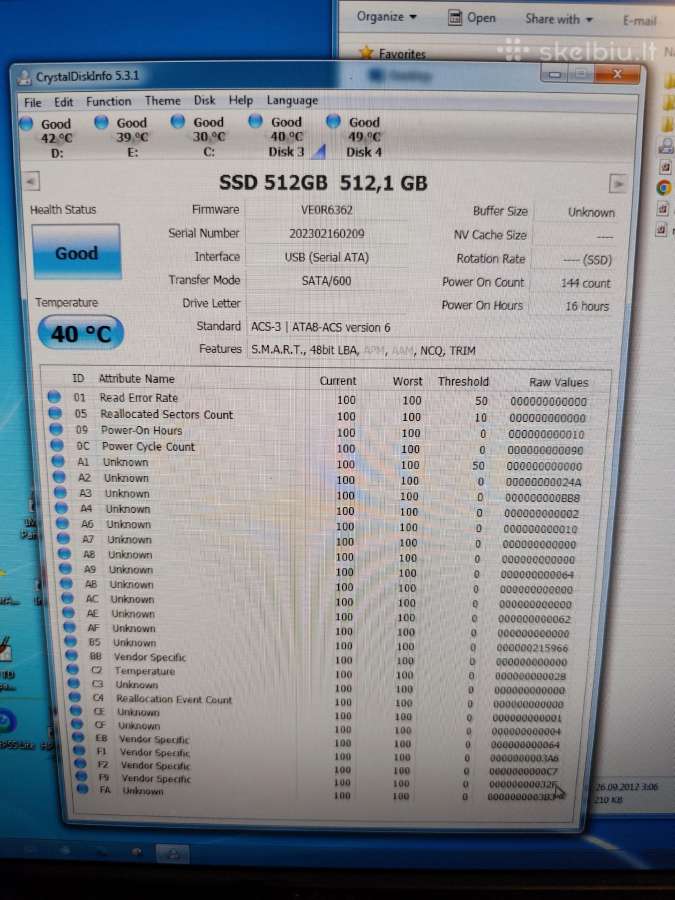
Task: Select the Disk 4 status tab
Action: click(x=357, y=137)
